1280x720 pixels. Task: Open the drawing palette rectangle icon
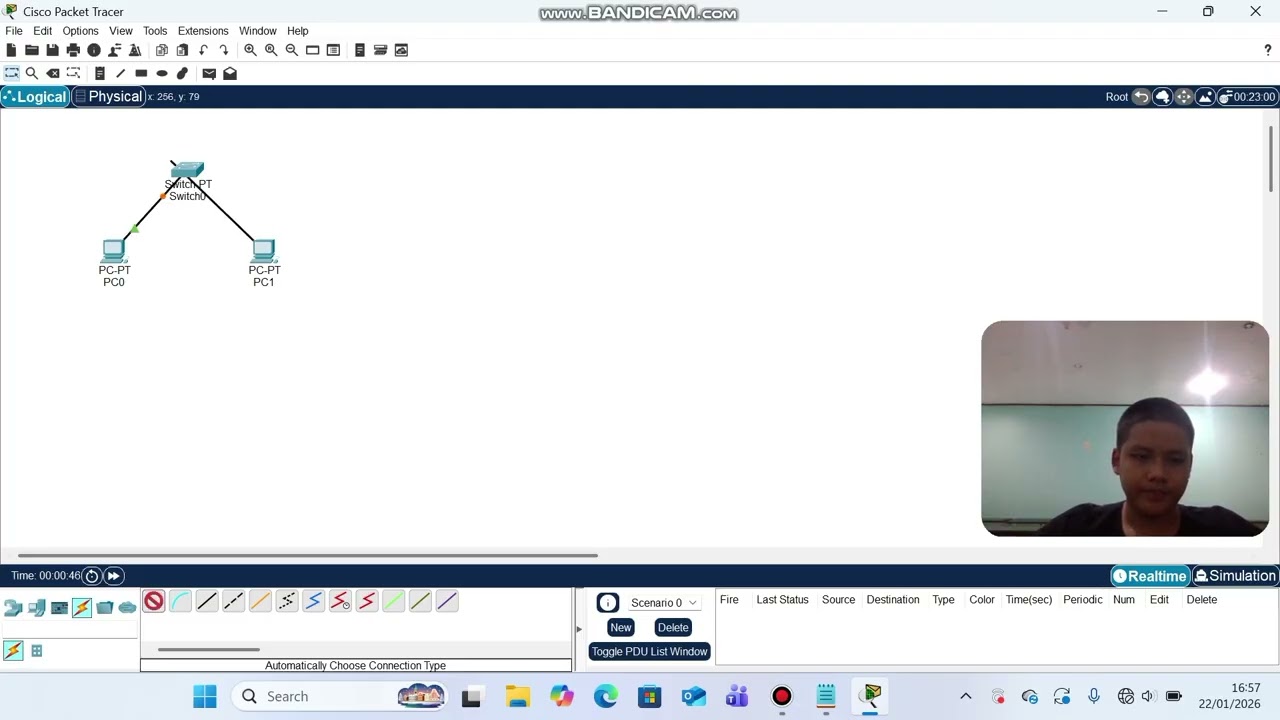coord(313,50)
